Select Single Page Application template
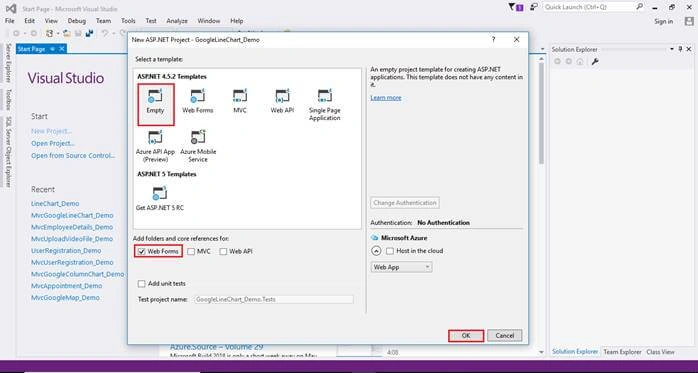 325,105
